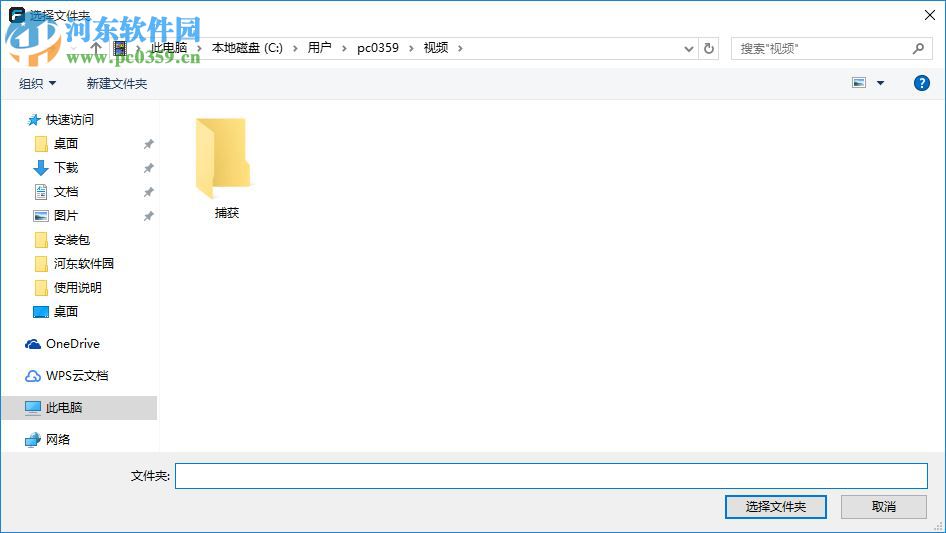
Task: Click pc0359 breadcrumb in address bar
Action: (x=378, y=48)
